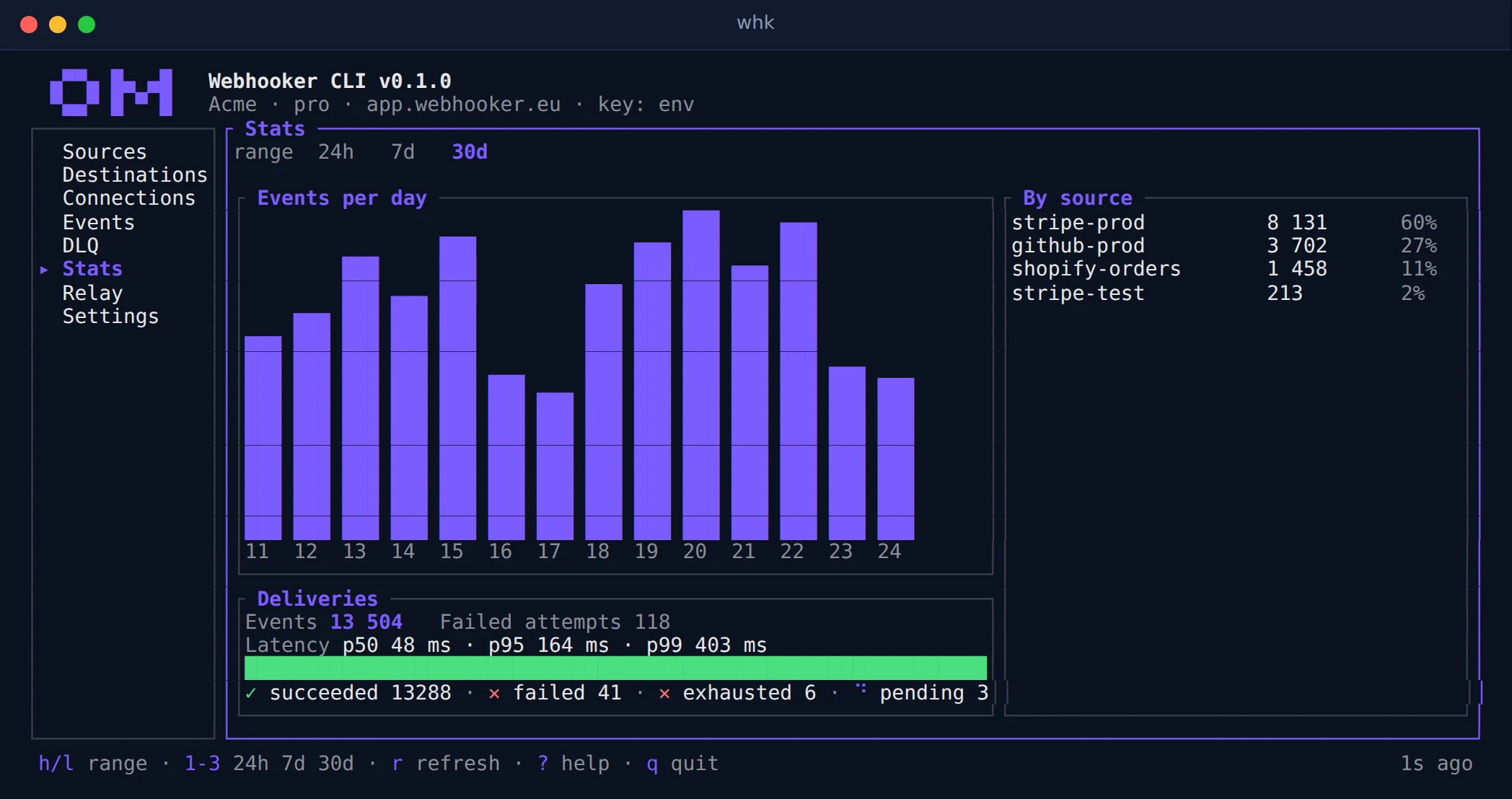
Task: Click the red X beside exhausted 6
Action: tap(664, 694)
